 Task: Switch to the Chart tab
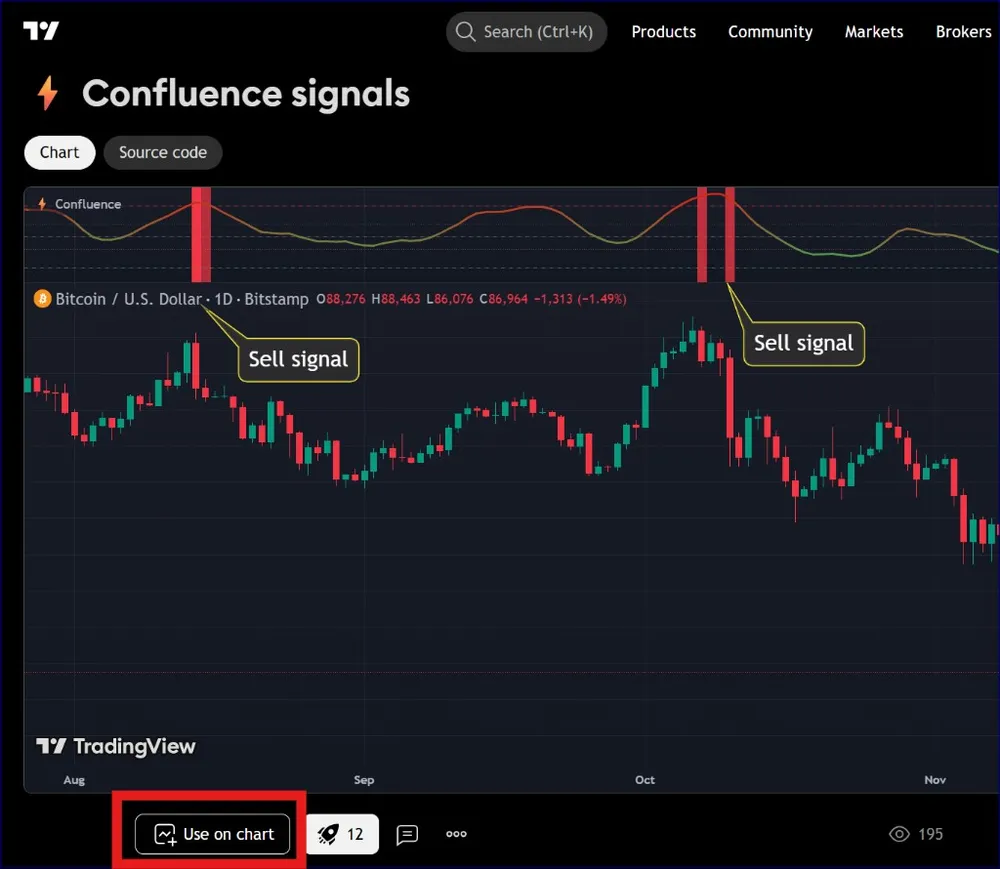(59, 152)
